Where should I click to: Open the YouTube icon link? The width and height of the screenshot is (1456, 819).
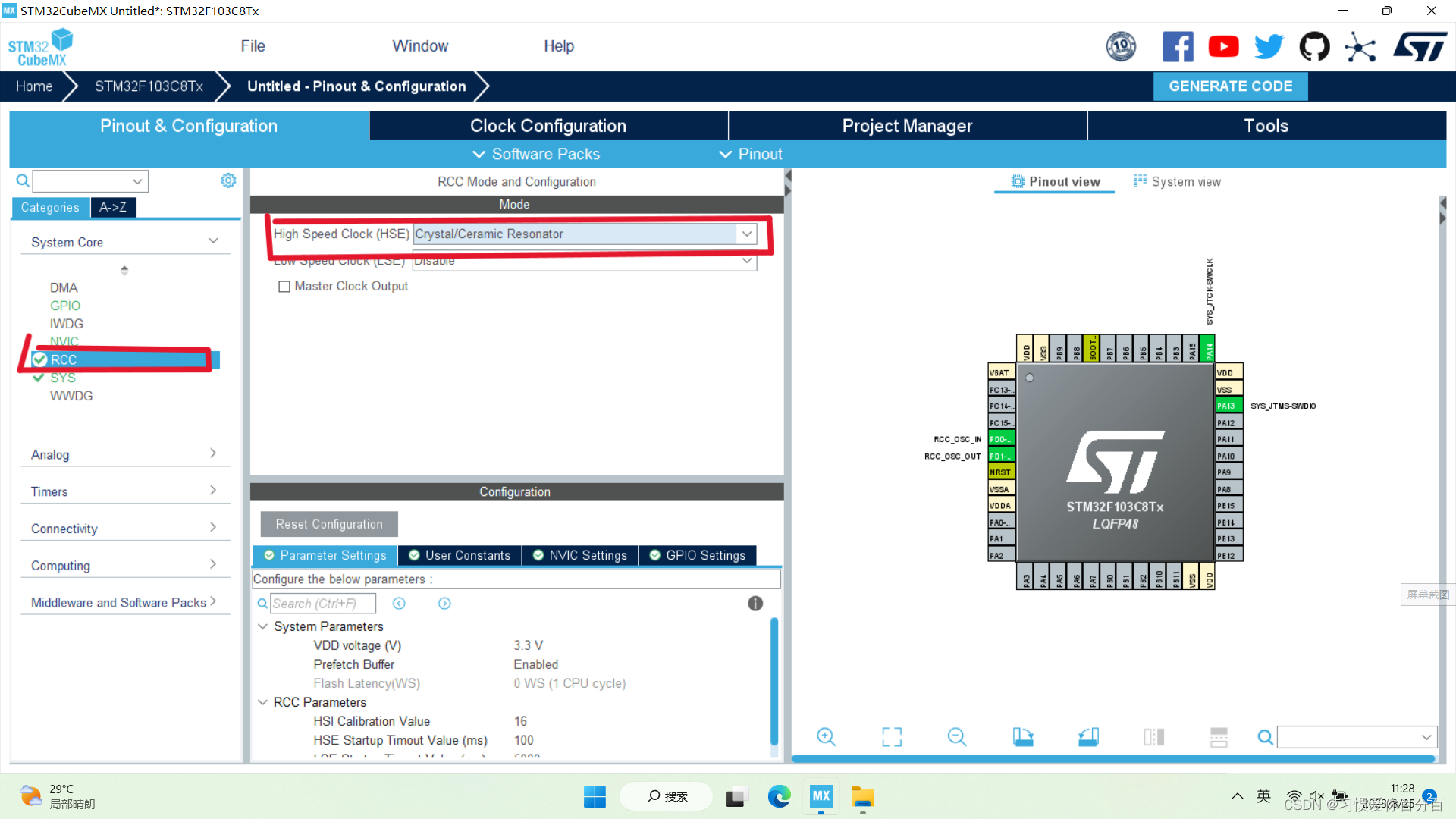point(1223,47)
